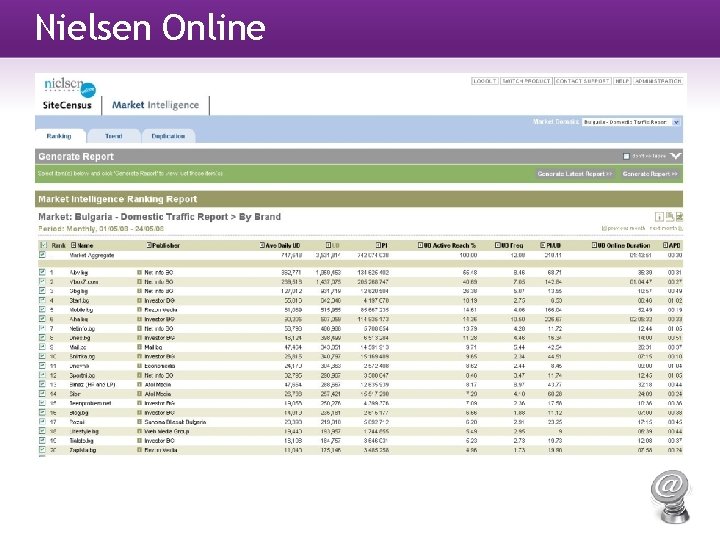Click the icon beside UB Active Reach % header
The image size is (720, 540).
tap(420, 245)
